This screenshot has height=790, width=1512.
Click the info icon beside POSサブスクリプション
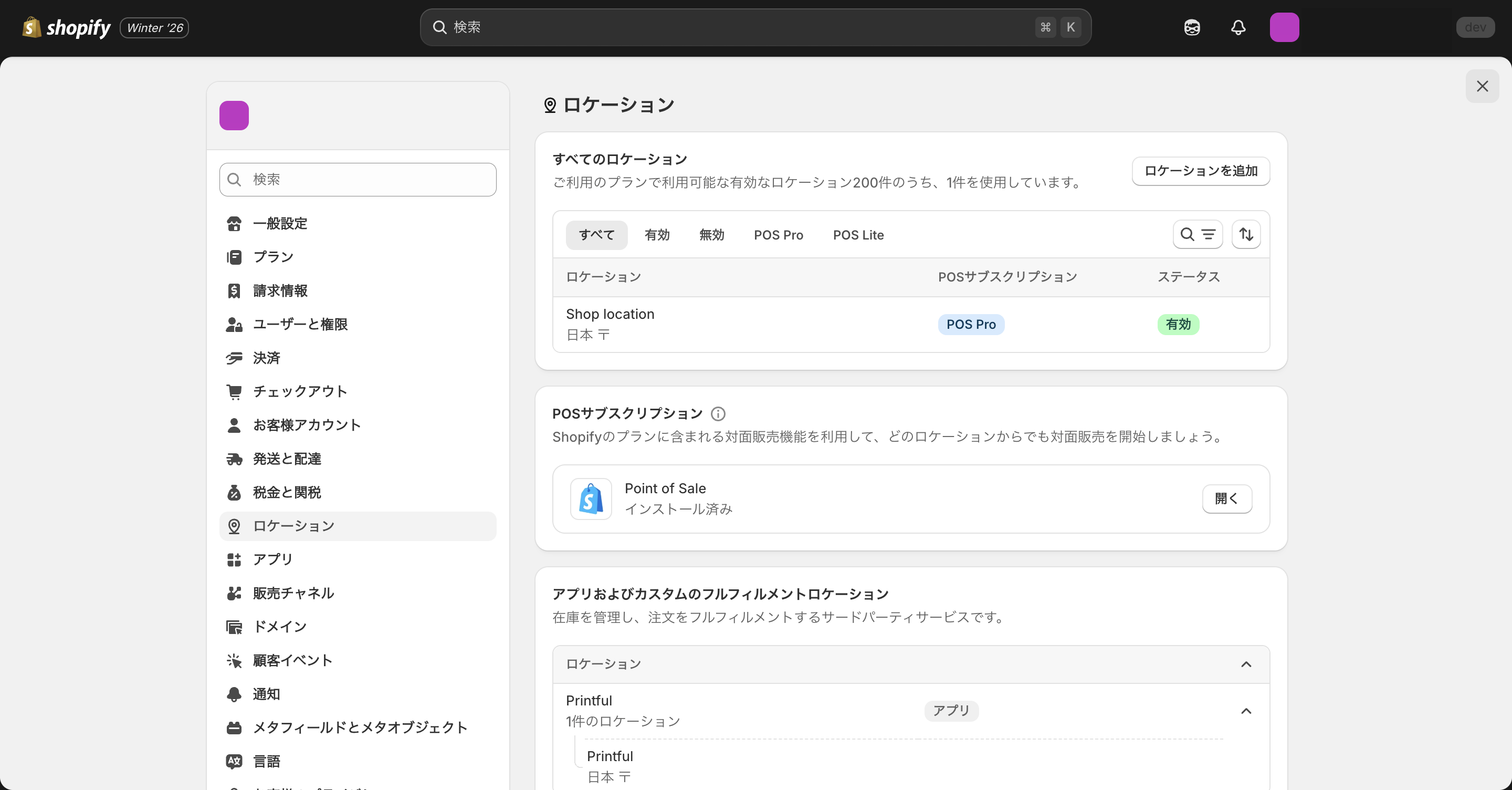click(x=717, y=413)
